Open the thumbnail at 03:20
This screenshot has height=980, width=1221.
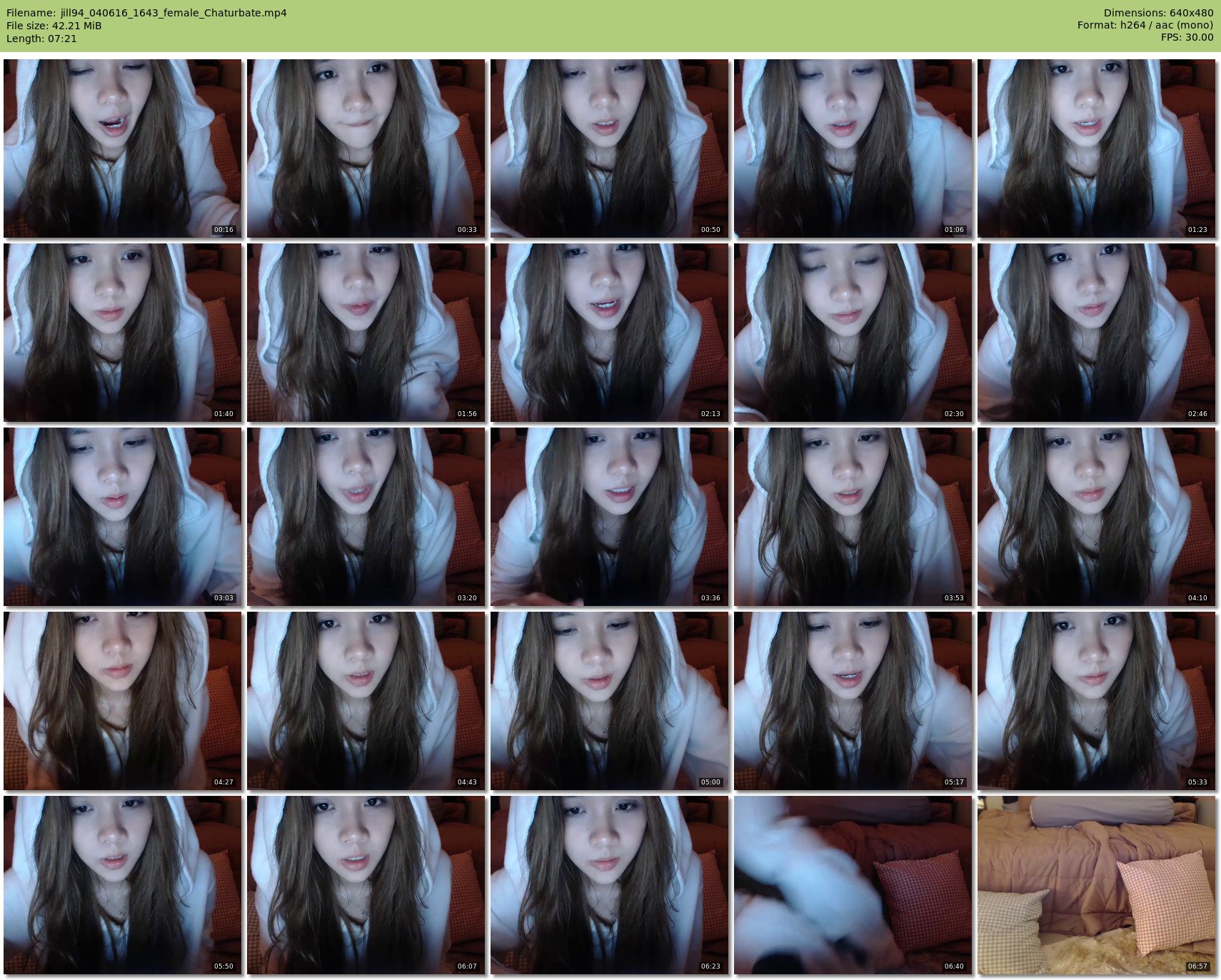click(x=366, y=516)
